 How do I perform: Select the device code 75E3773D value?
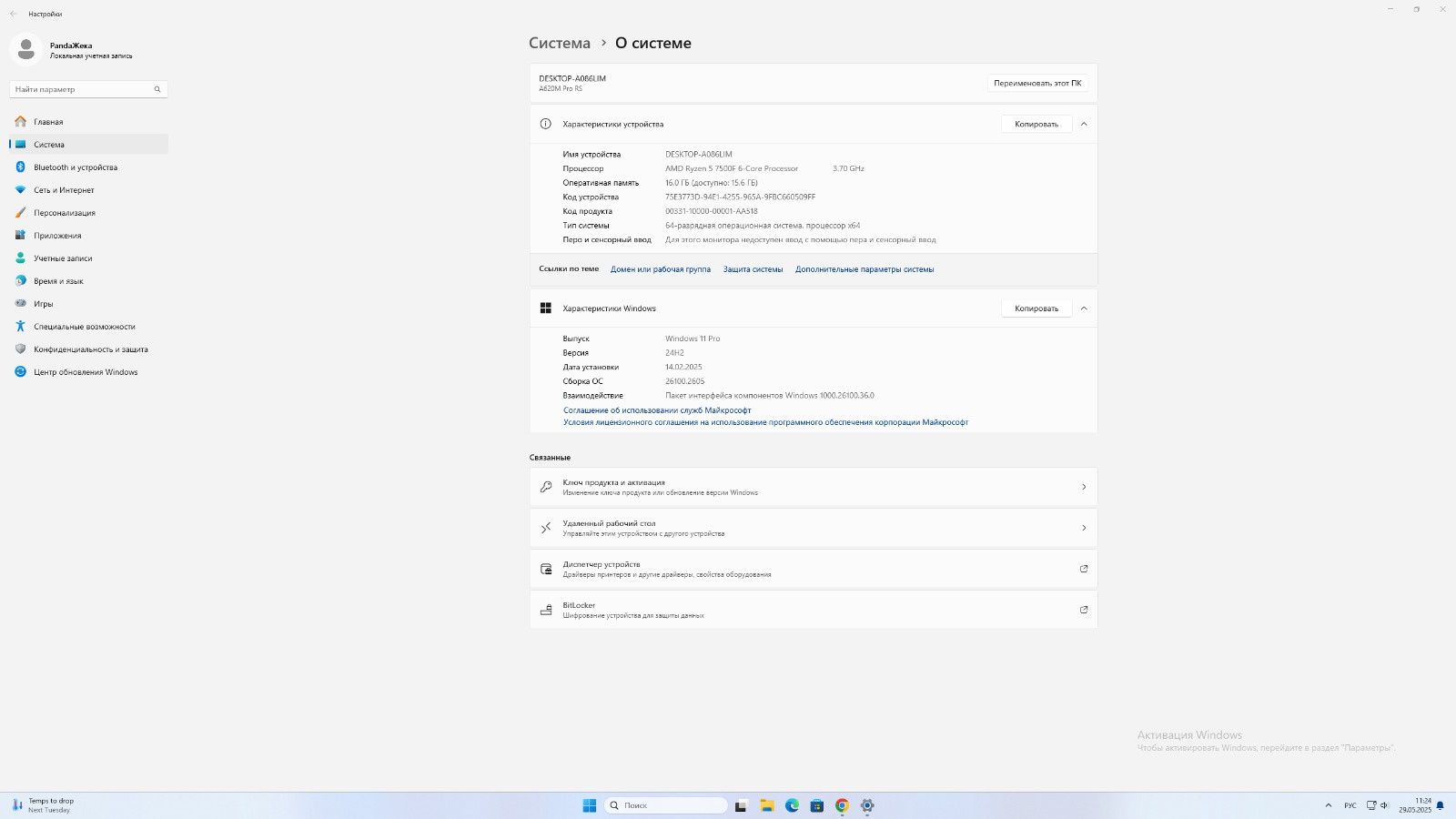coord(740,197)
